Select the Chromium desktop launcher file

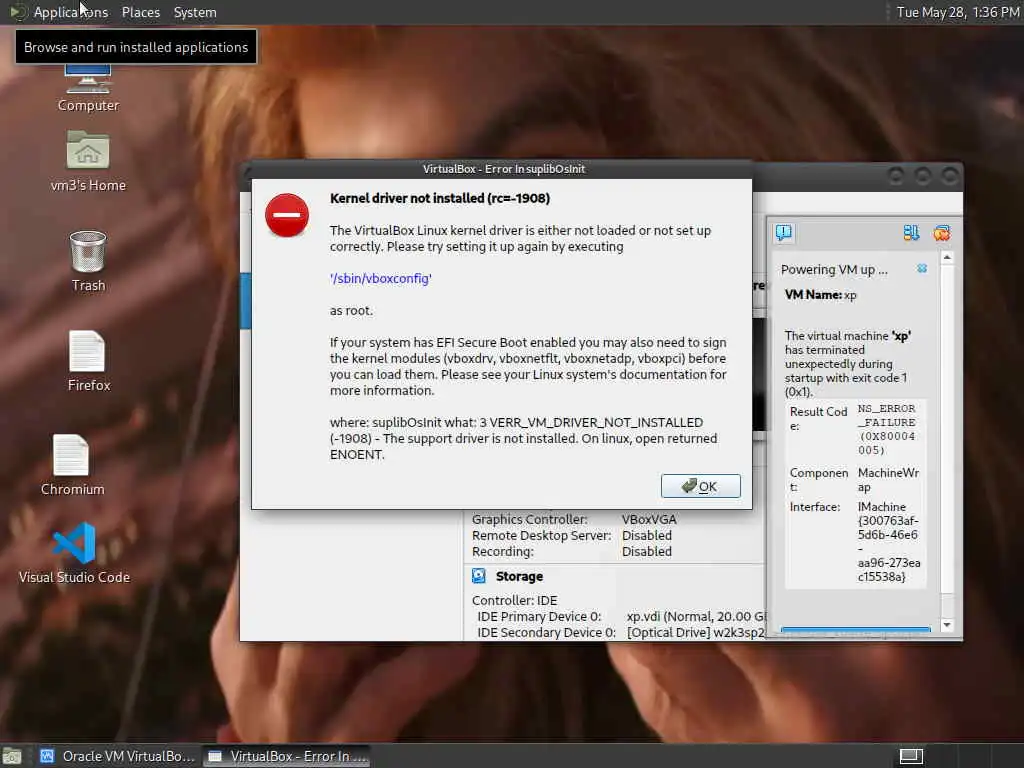(72, 465)
